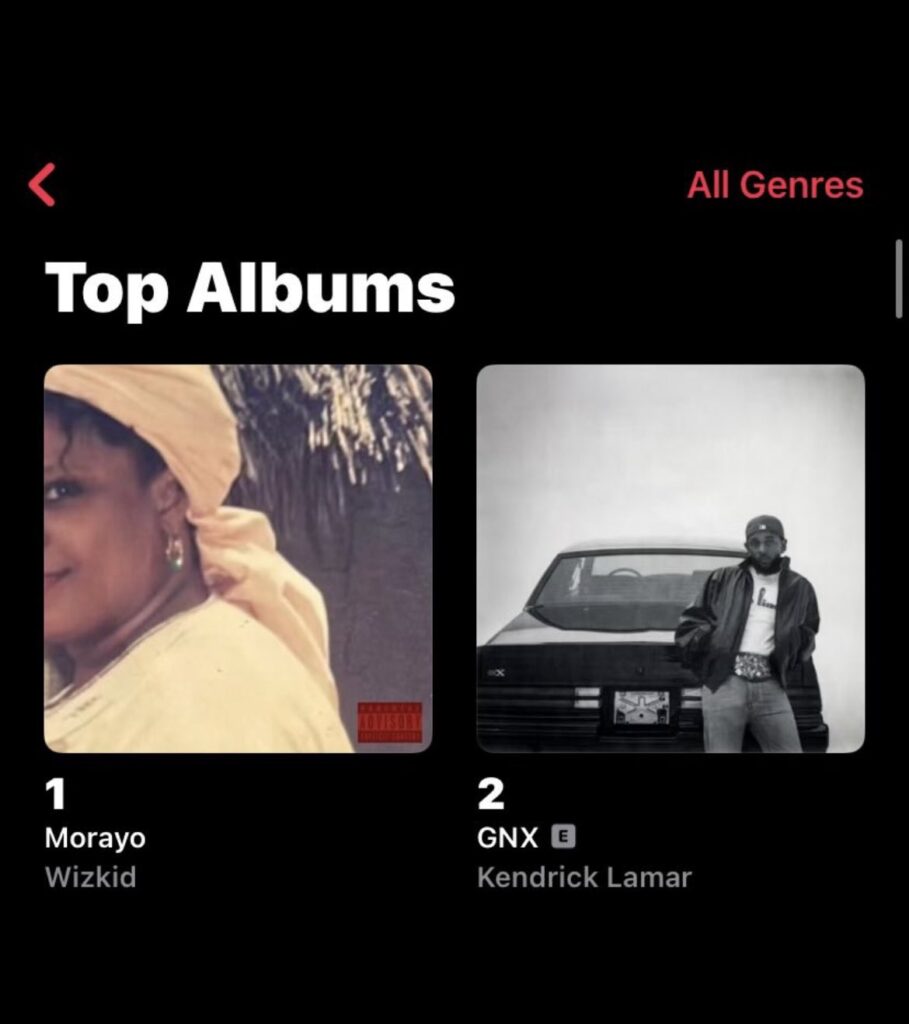
Task: Go back using the red chevron
Action: [42, 185]
